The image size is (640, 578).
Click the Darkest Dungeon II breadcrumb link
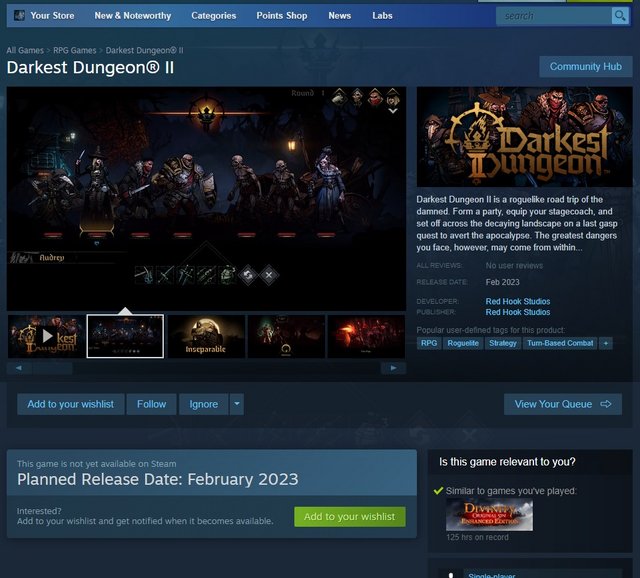tap(144, 50)
